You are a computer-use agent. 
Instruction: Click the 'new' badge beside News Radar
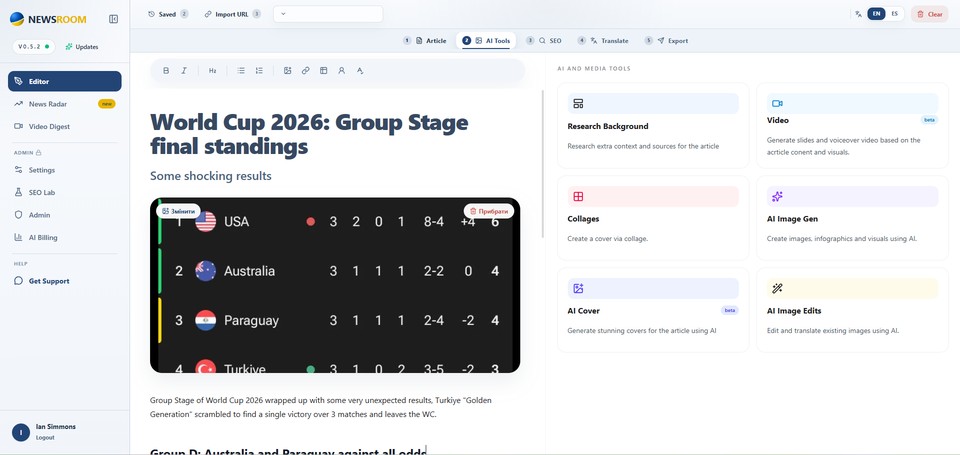click(x=107, y=104)
